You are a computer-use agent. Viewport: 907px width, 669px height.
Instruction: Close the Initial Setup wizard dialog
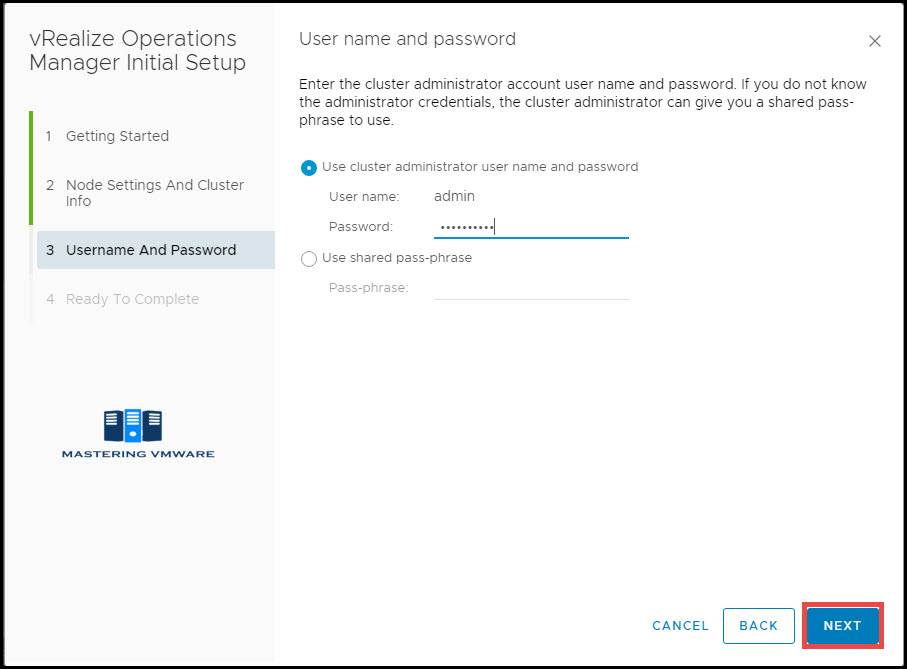875,41
